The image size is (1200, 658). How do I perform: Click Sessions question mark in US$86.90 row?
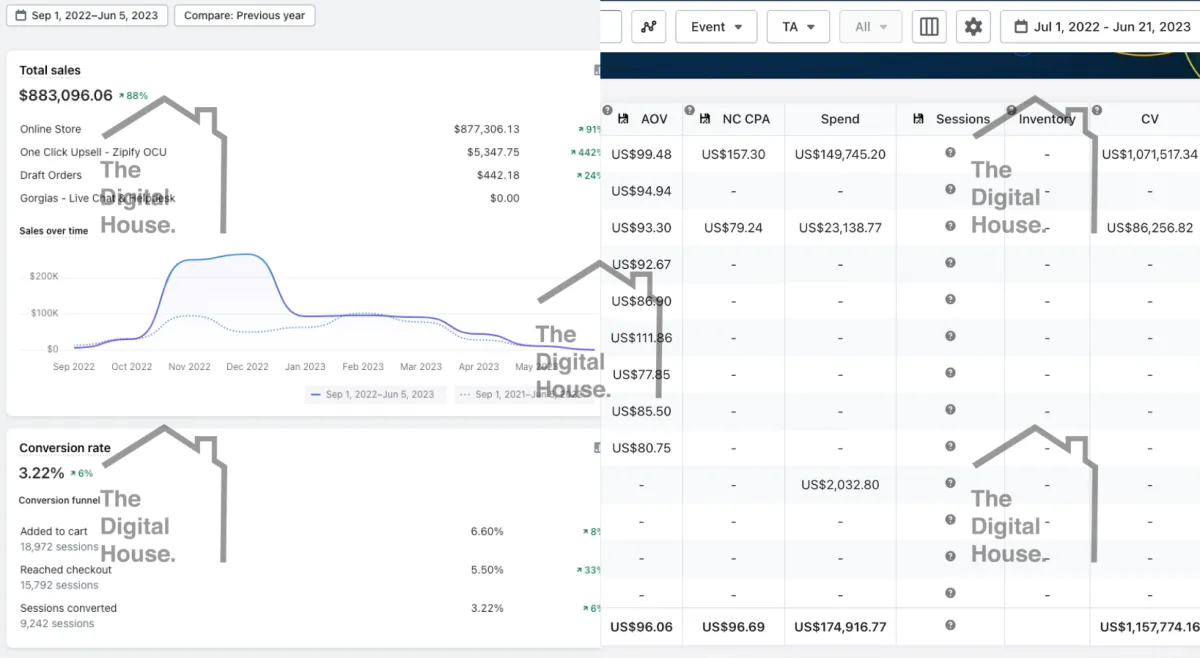(x=950, y=300)
